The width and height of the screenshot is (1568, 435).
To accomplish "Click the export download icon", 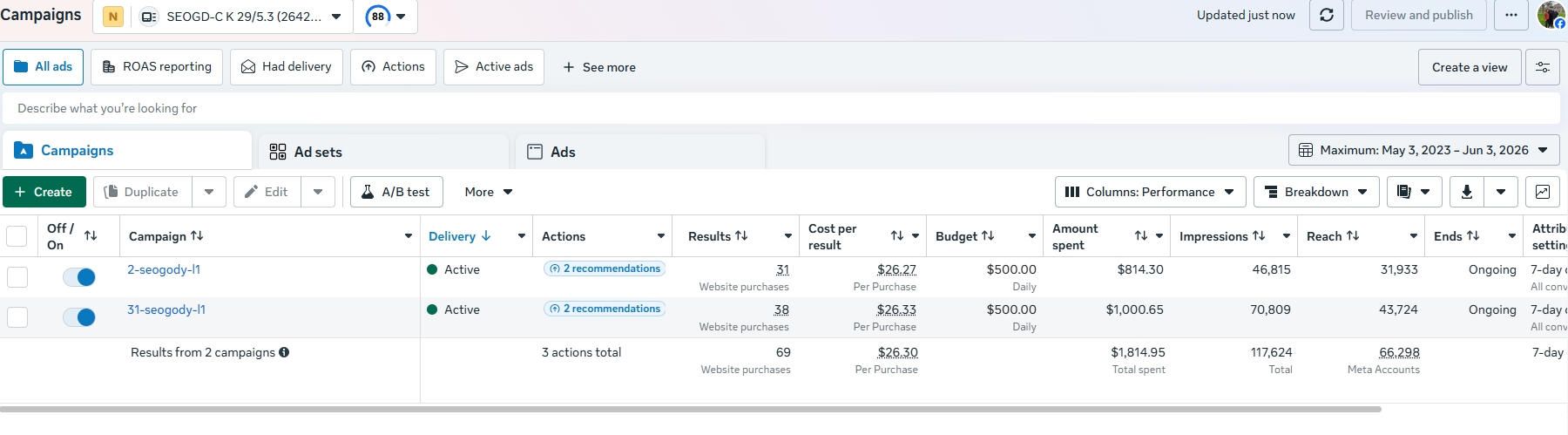I will [x=1467, y=192].
